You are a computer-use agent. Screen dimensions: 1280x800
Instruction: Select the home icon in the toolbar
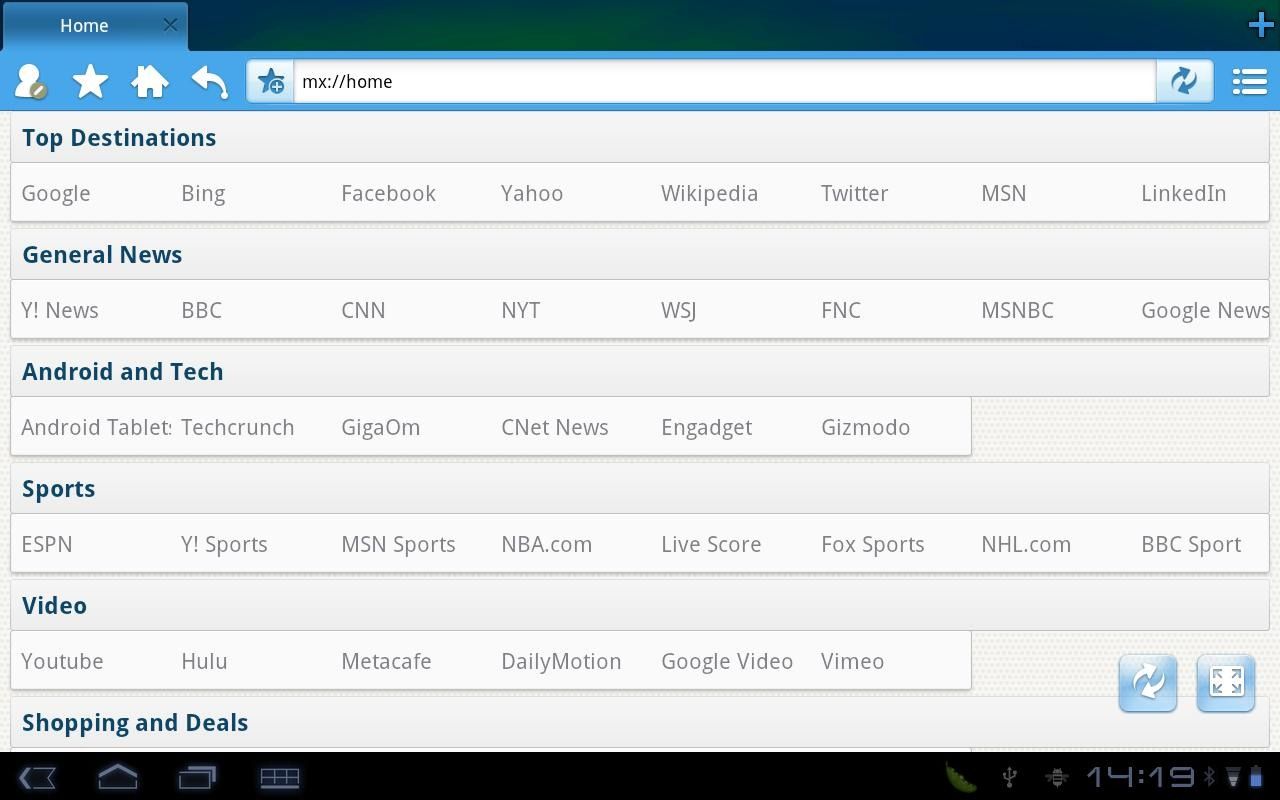(149, 82)
